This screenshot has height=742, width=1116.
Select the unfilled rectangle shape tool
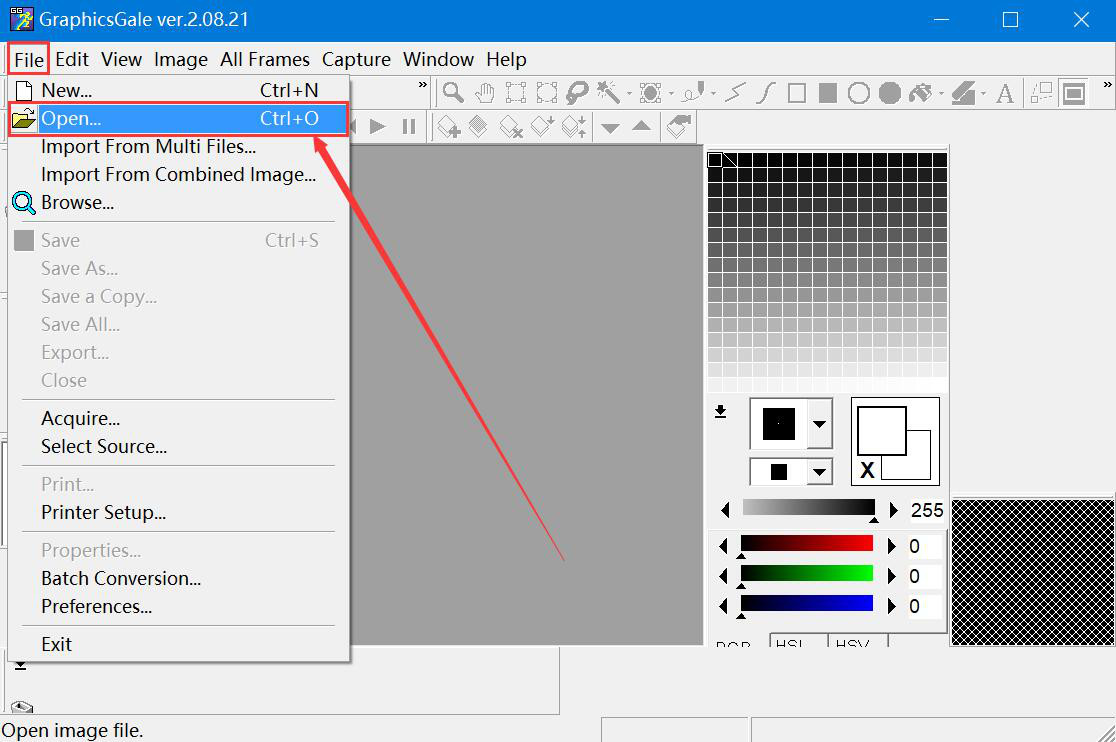(797, 93)
